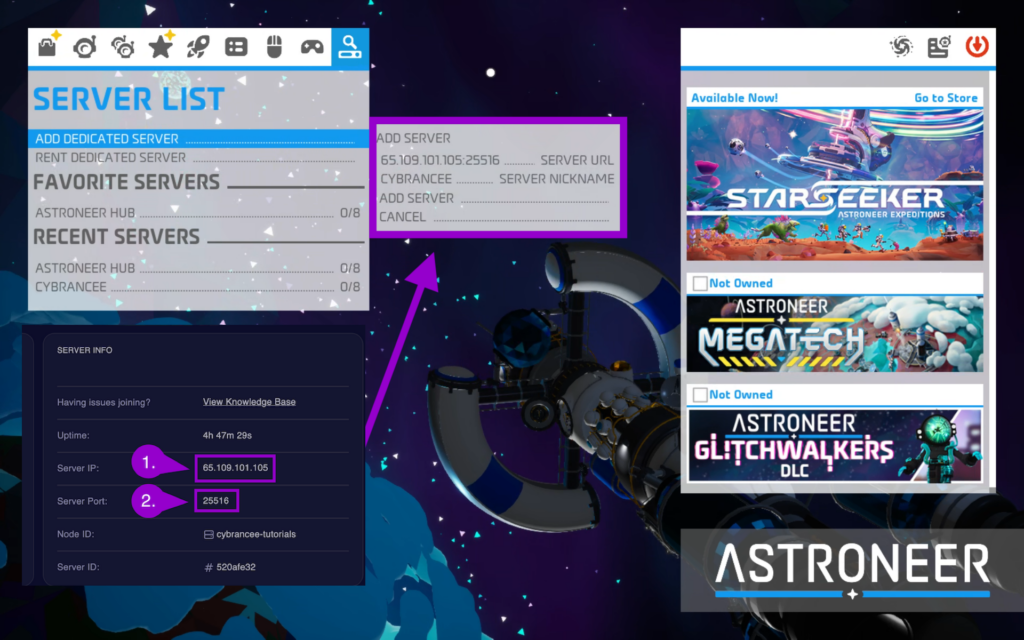Click Cancel in Add Server dialog
Viewport: 1024px width, 640px height.
pos(496,217)
